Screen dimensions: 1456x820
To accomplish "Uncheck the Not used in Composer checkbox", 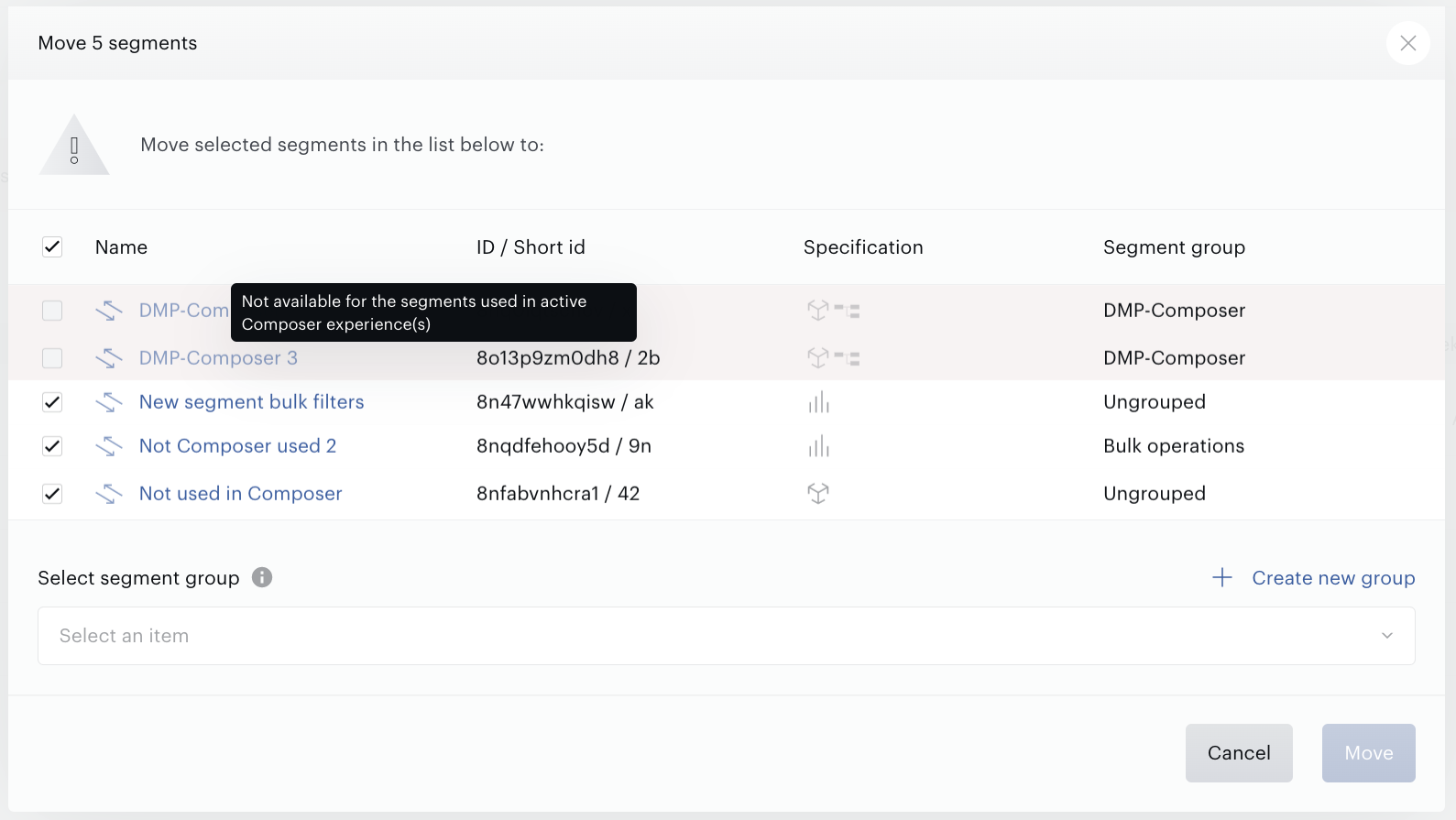I will 52,494.
